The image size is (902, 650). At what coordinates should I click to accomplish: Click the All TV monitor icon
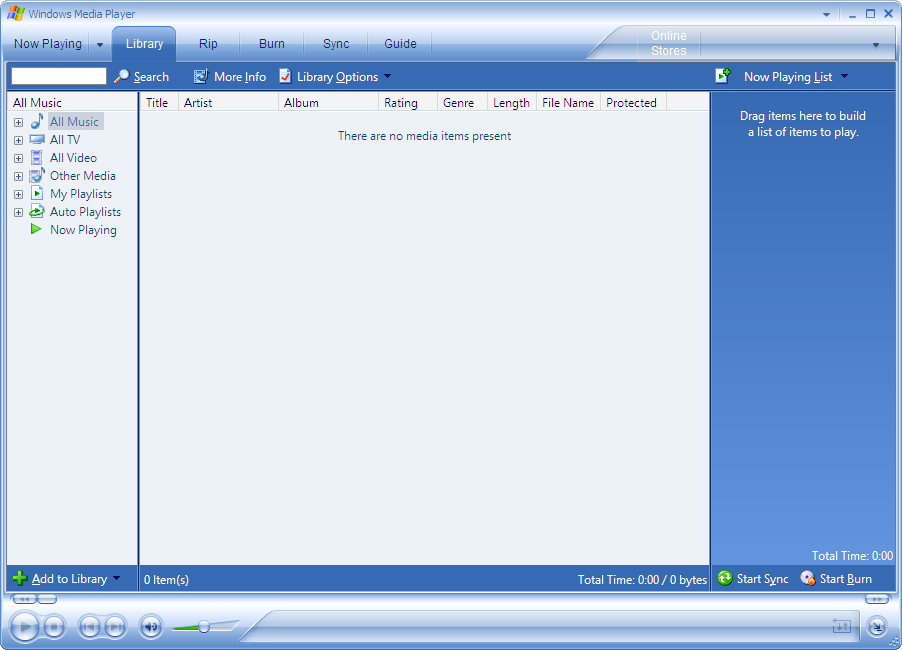pyautogui.click(x=37, y=139)
